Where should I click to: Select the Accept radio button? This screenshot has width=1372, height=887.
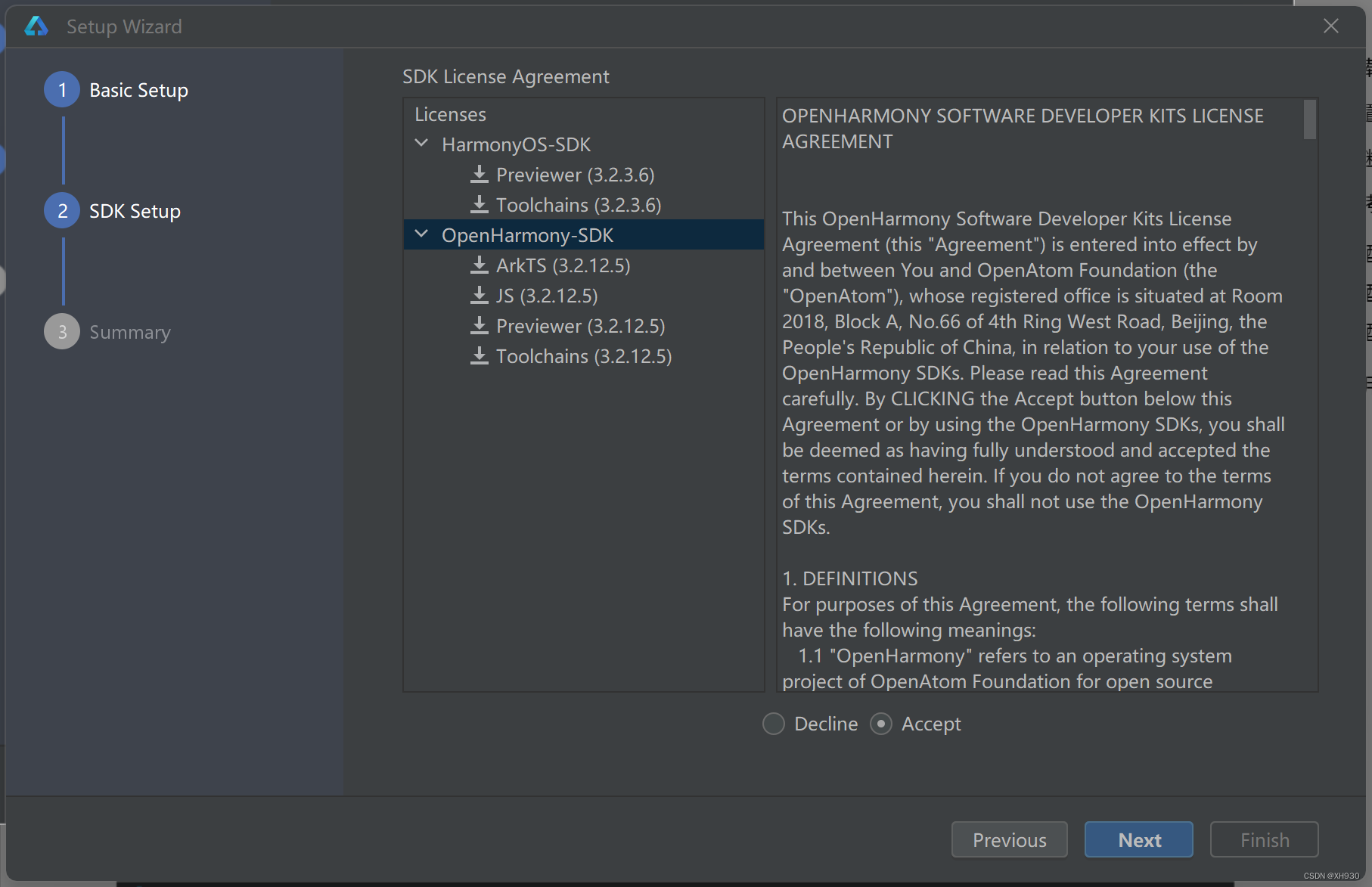tap(881, 724)
